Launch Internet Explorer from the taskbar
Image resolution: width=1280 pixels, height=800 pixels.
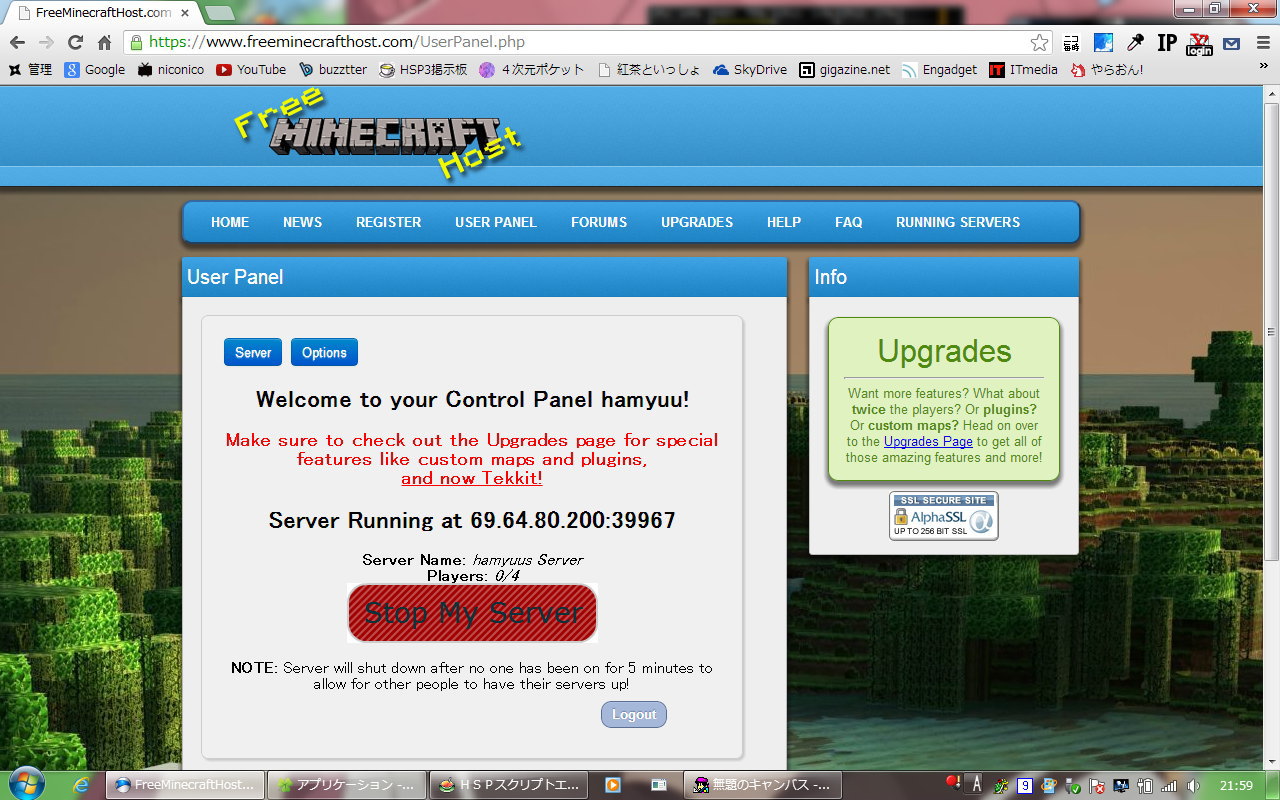coord(82,785)
